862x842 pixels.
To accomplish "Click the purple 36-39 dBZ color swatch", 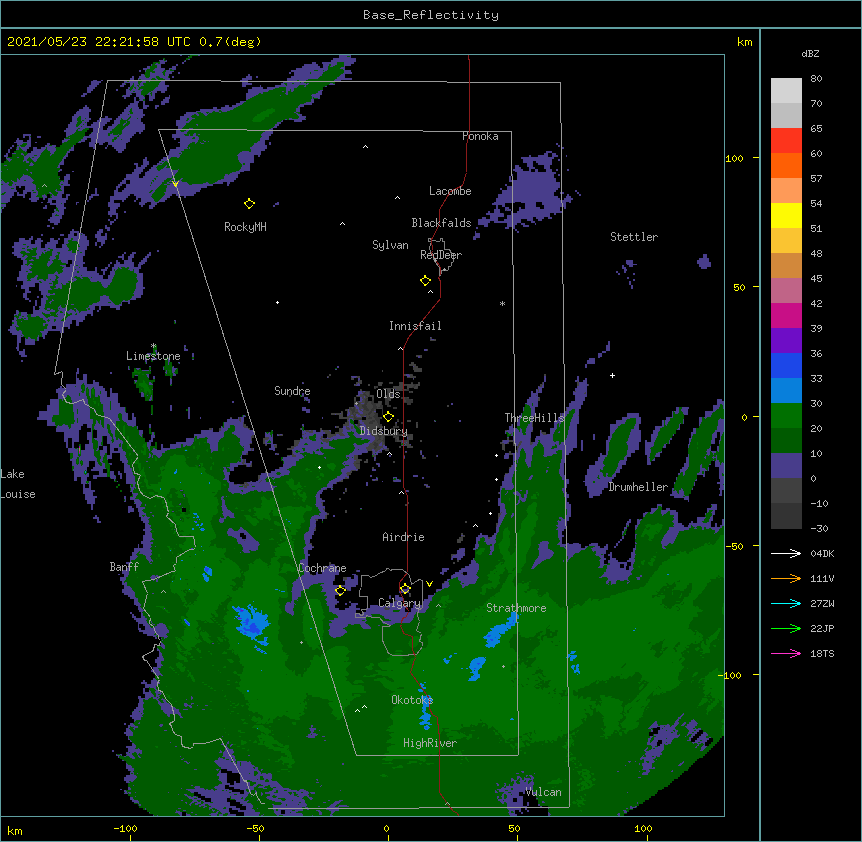I will coord(786,341).
